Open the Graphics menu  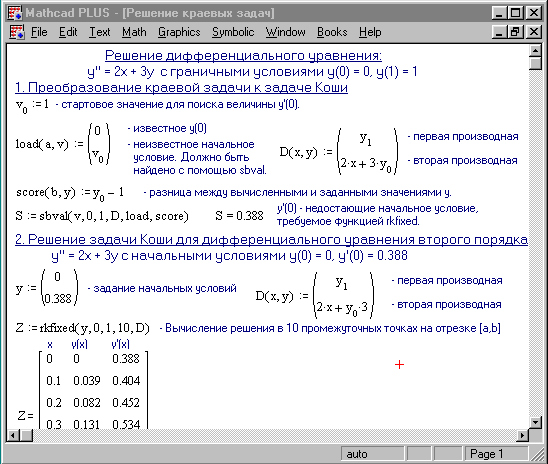point(179,32)
